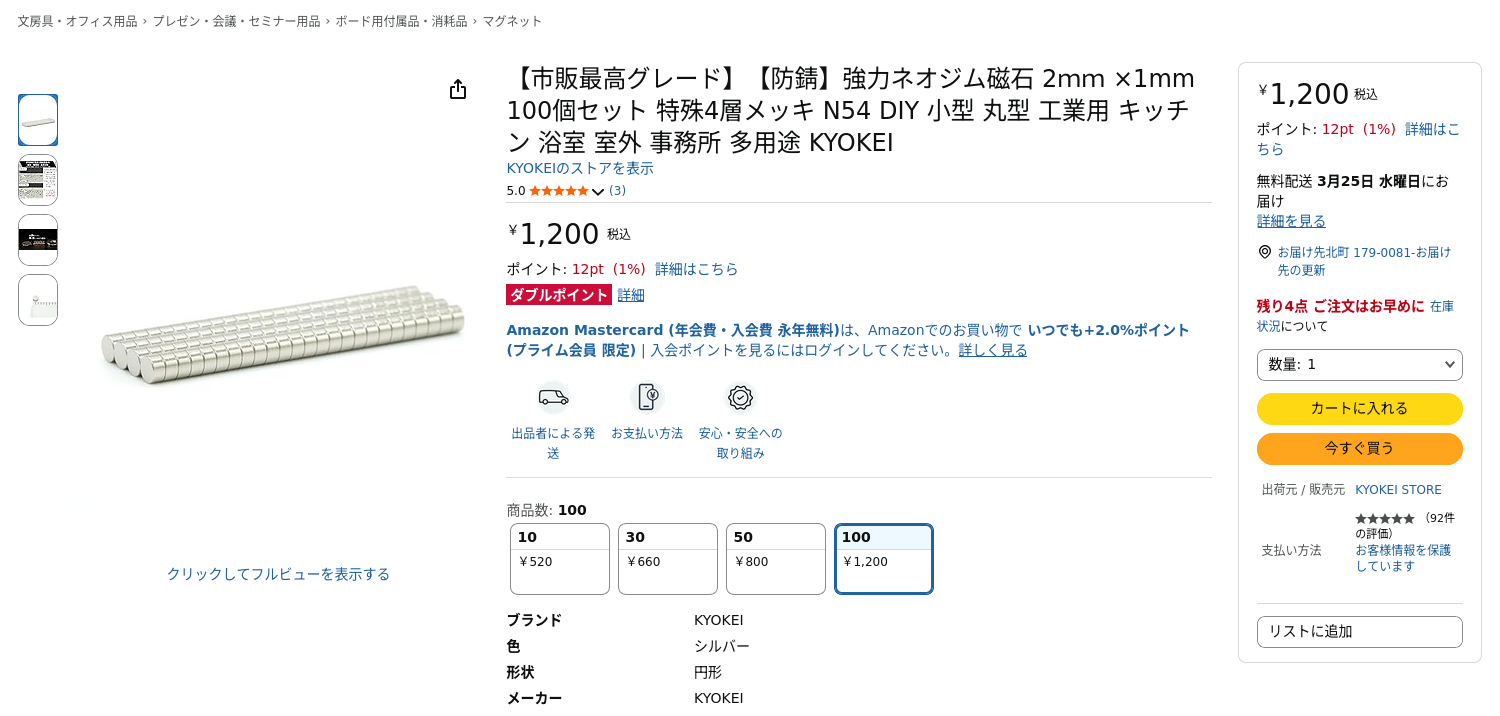Select the 10-piece option at ￥520

pos(560,559)
